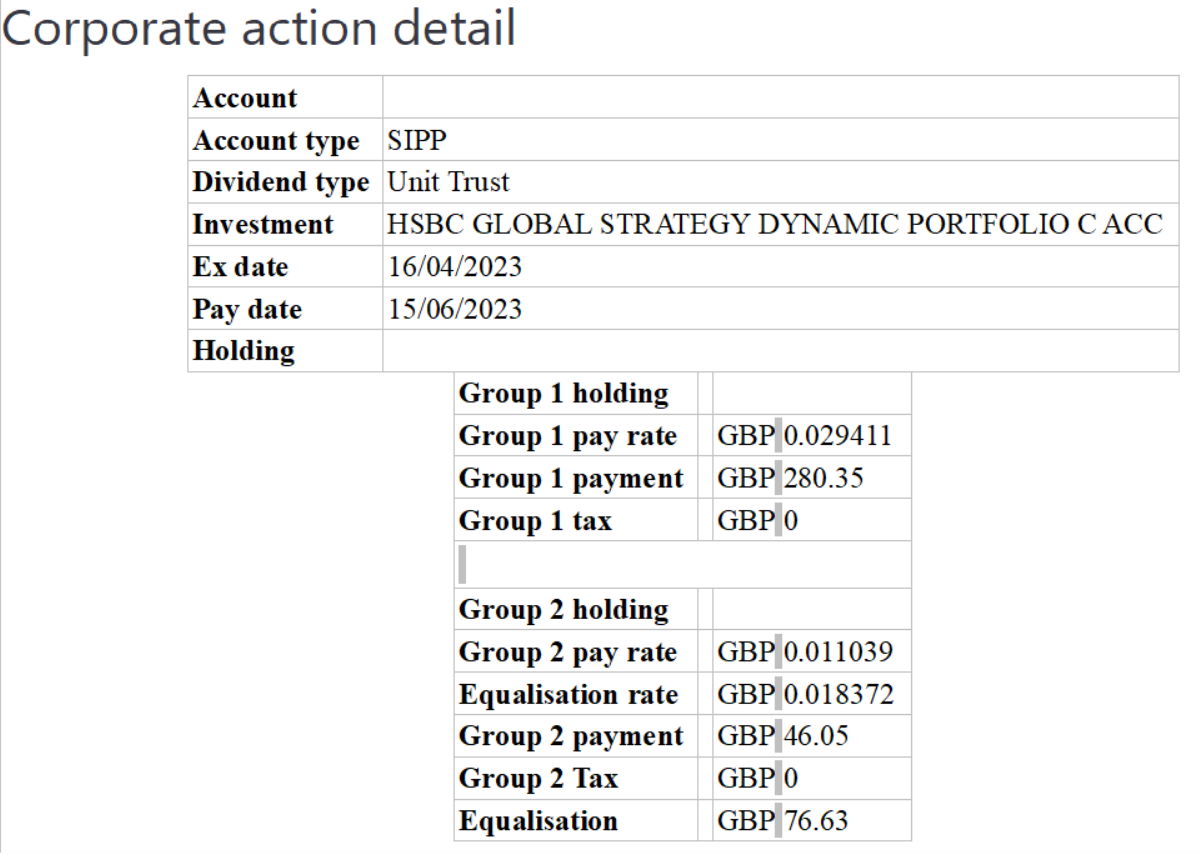The width and height of the screenshot is (1201, 854).
Task: Click the 'SIPP' account type value
Action: tap(417, 141)
